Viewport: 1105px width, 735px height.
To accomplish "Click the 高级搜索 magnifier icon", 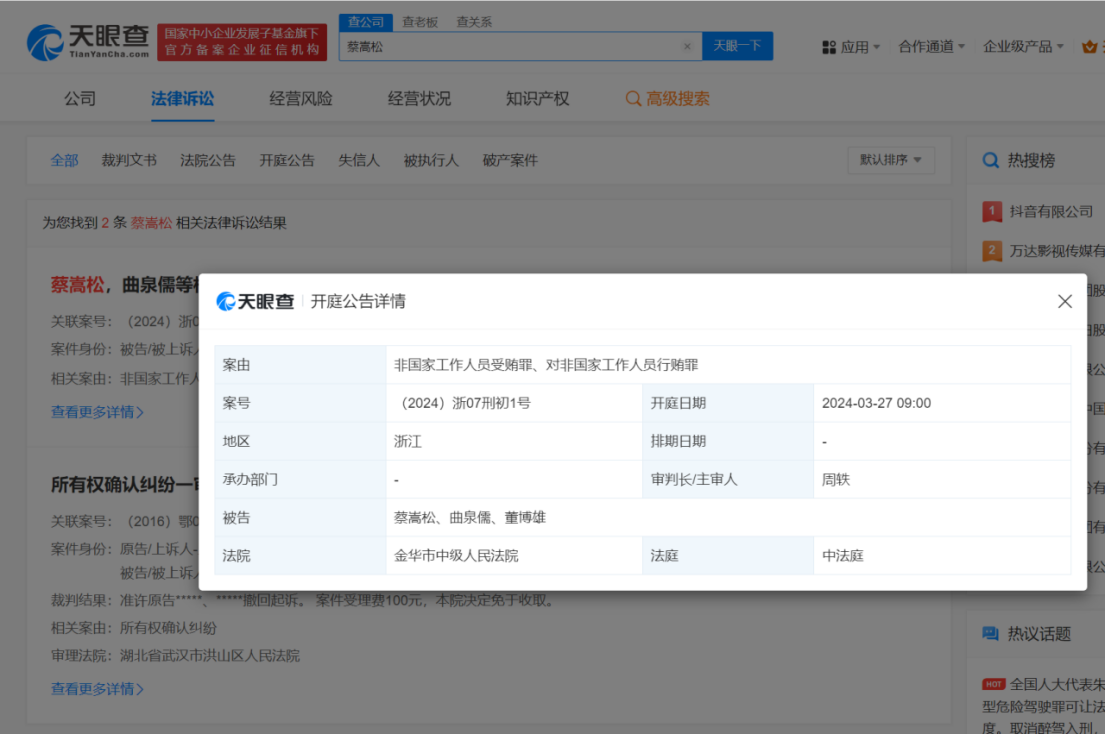I will (x=633, y=99).
